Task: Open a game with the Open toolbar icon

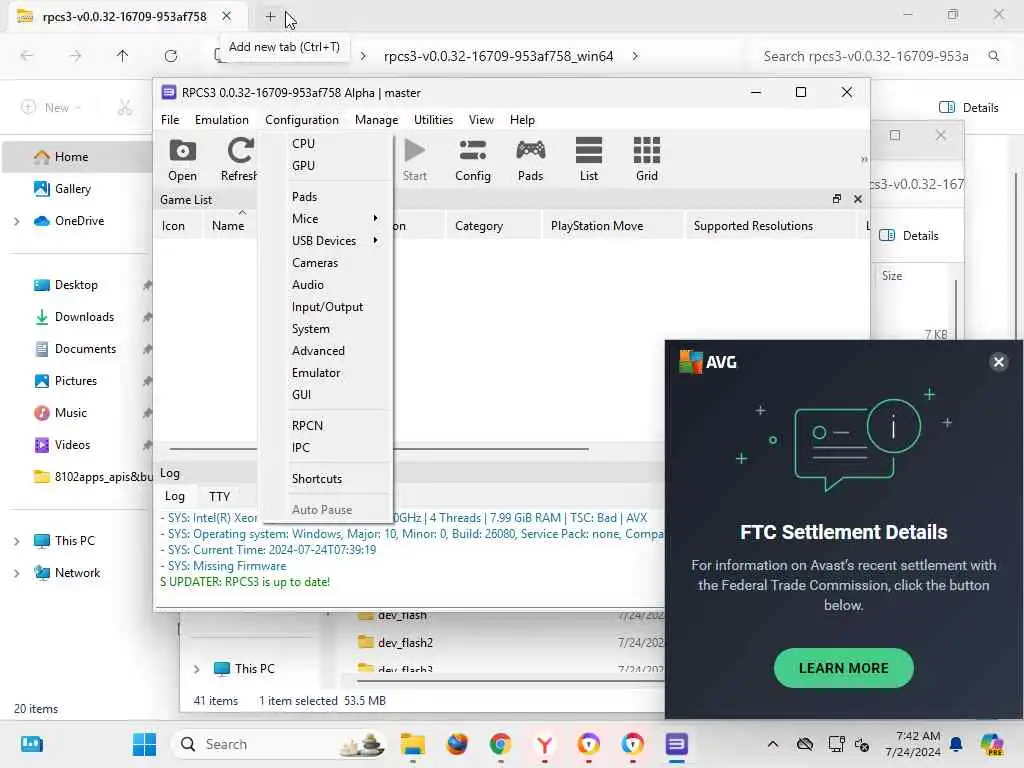Action: pyautogui.click(x=182, y=159)
